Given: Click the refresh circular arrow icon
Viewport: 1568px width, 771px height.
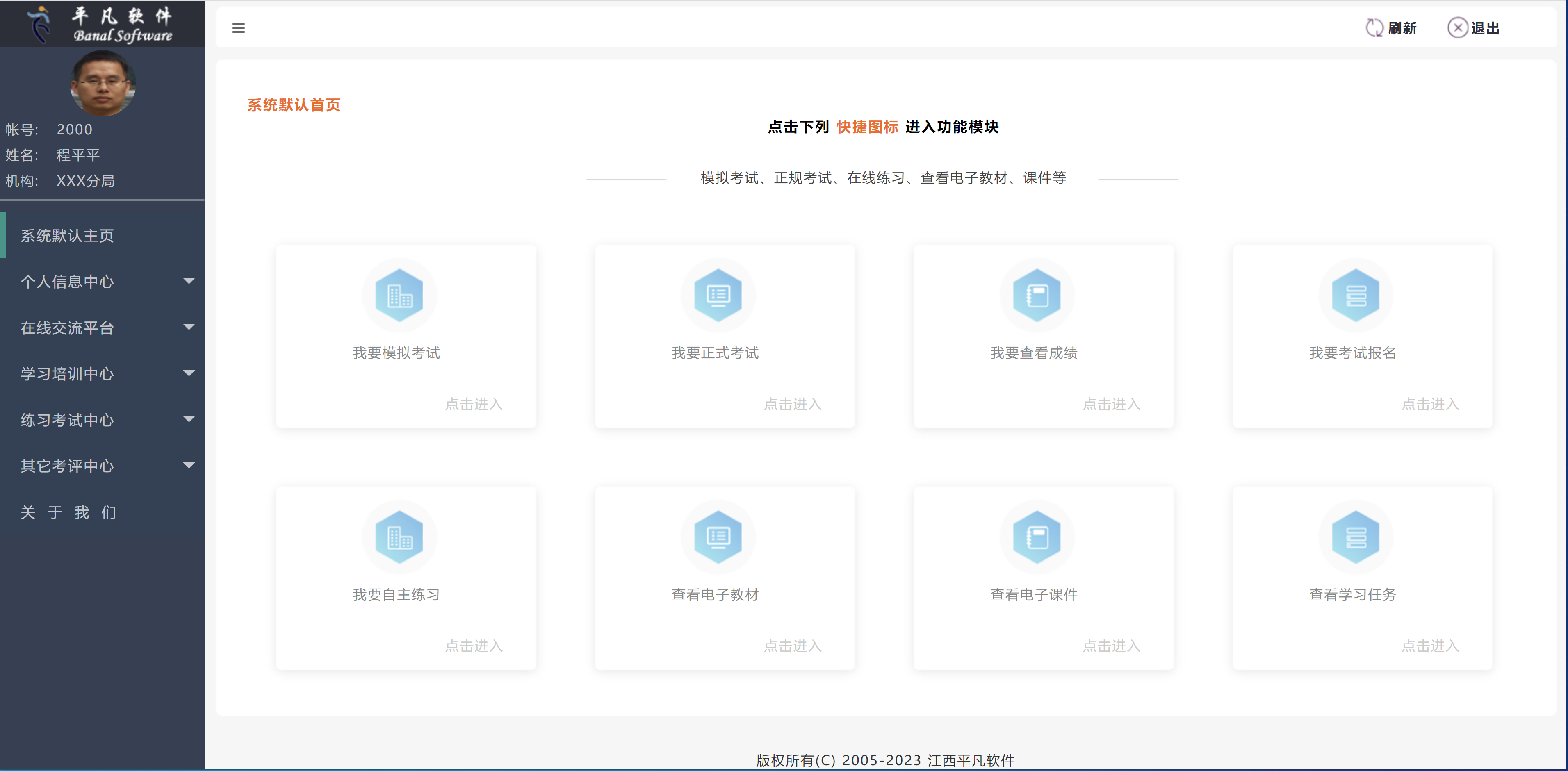Looking at the screenshot, I should [x=1374, y=28].
